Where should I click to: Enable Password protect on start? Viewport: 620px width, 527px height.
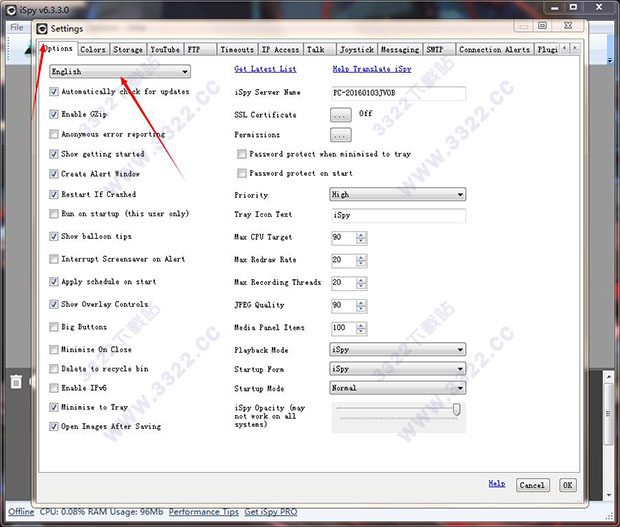tap(242, 173)
